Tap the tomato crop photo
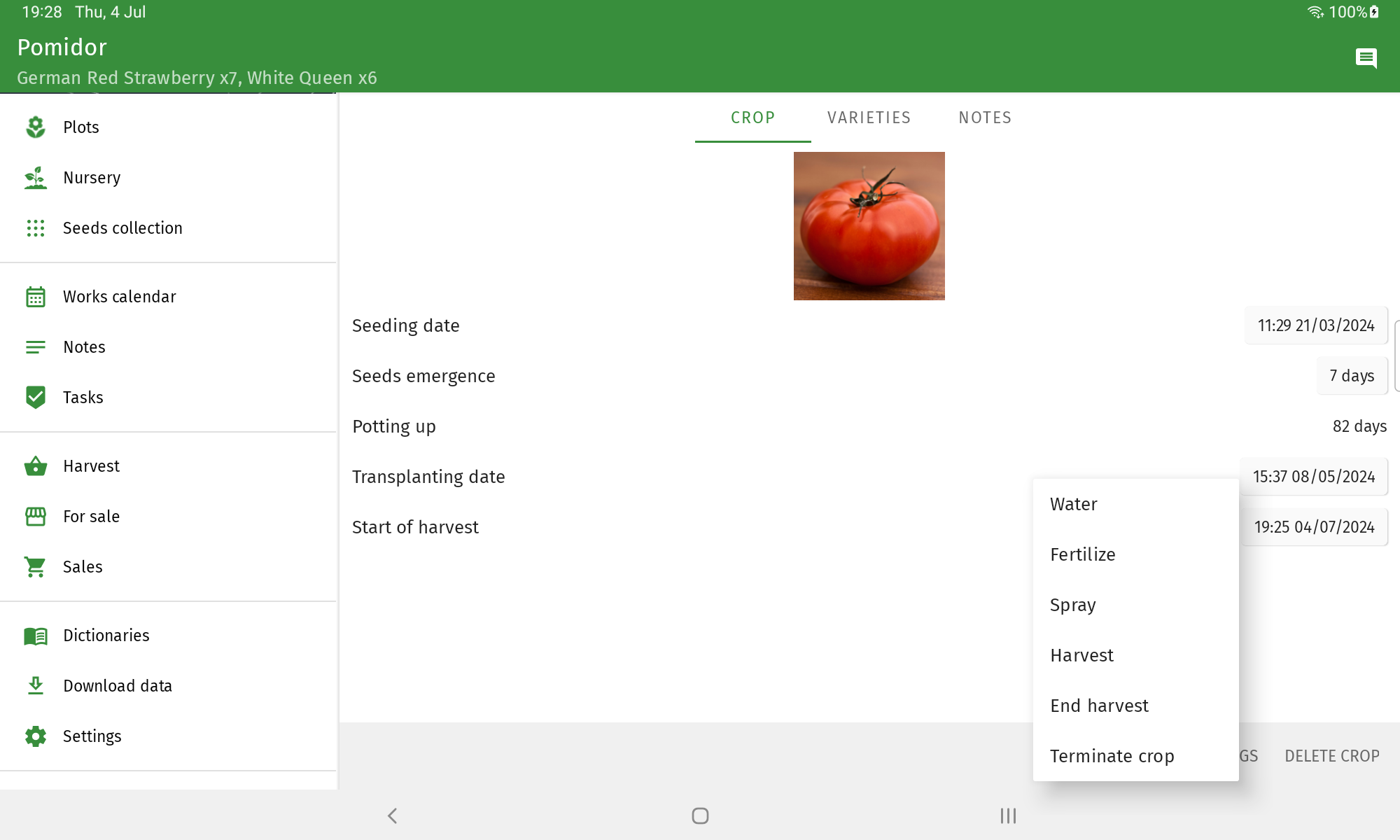This screenshot has width=1400, height=840. pos(869,226)
